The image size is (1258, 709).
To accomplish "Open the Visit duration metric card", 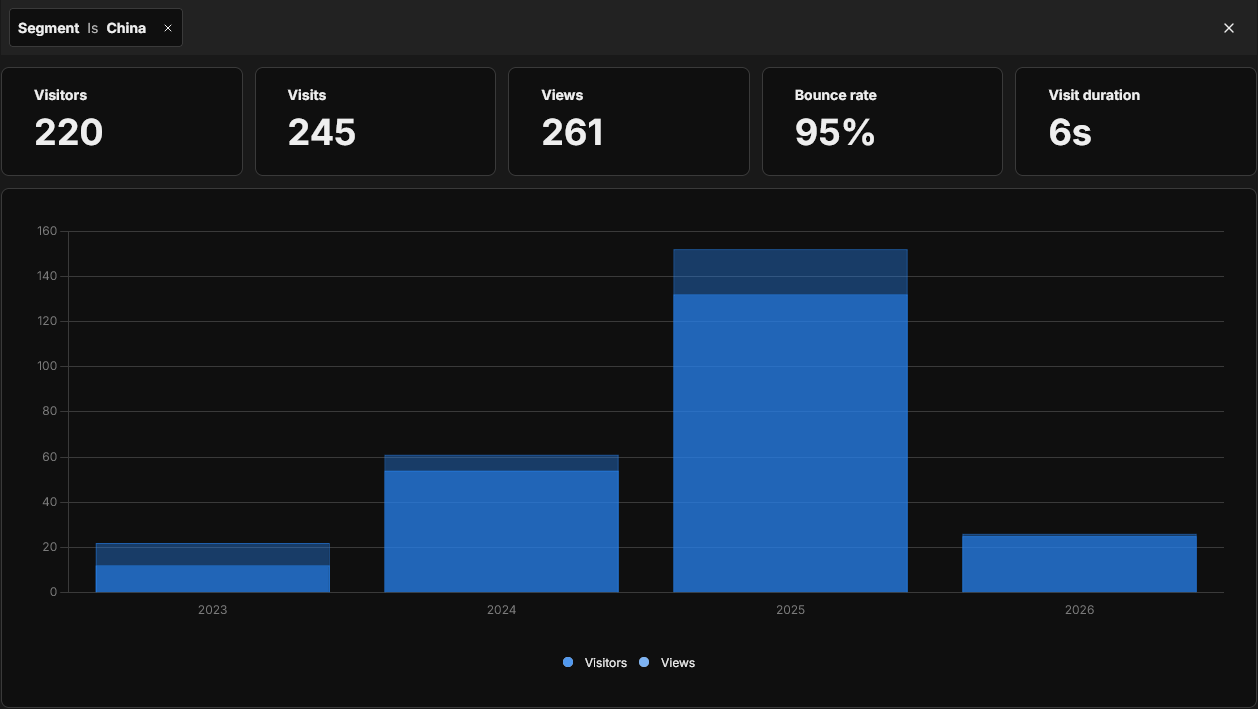I will tap(1135, 121).
